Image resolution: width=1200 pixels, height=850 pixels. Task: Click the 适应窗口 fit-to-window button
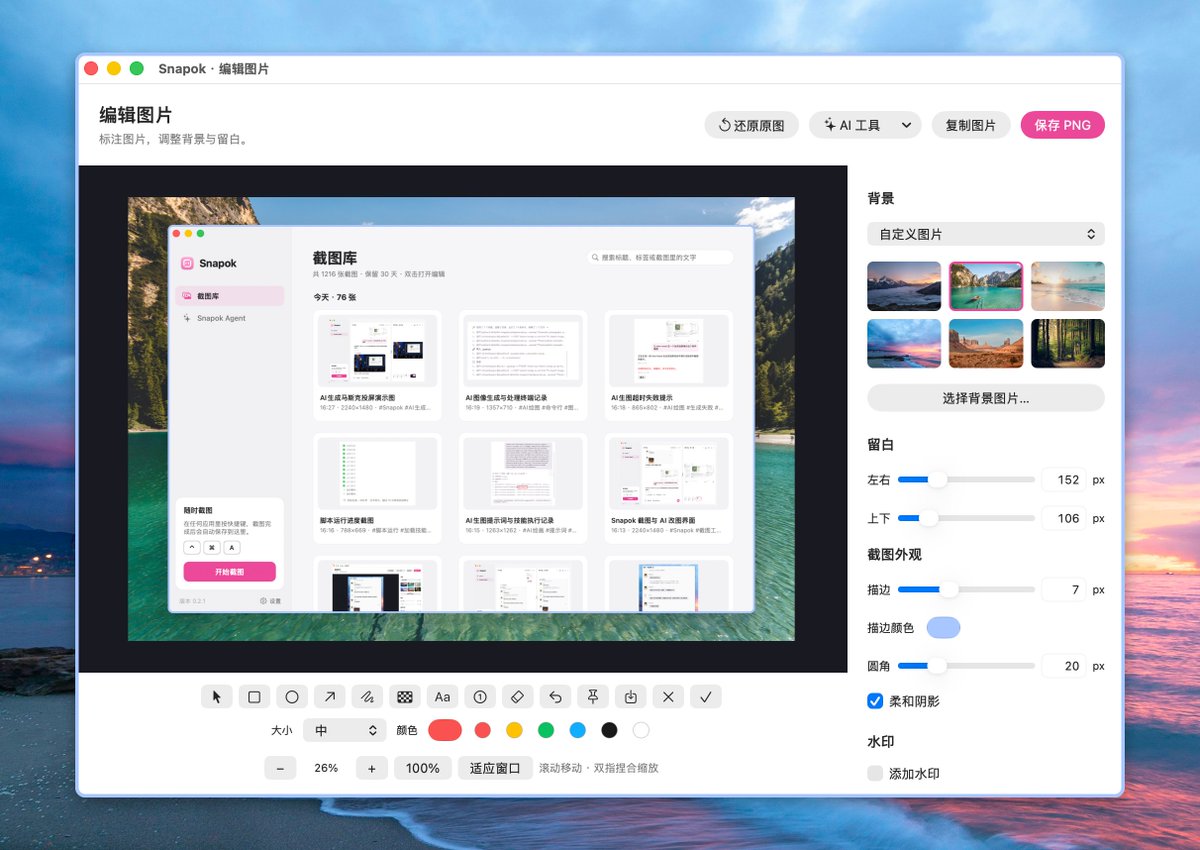point(495,768)
